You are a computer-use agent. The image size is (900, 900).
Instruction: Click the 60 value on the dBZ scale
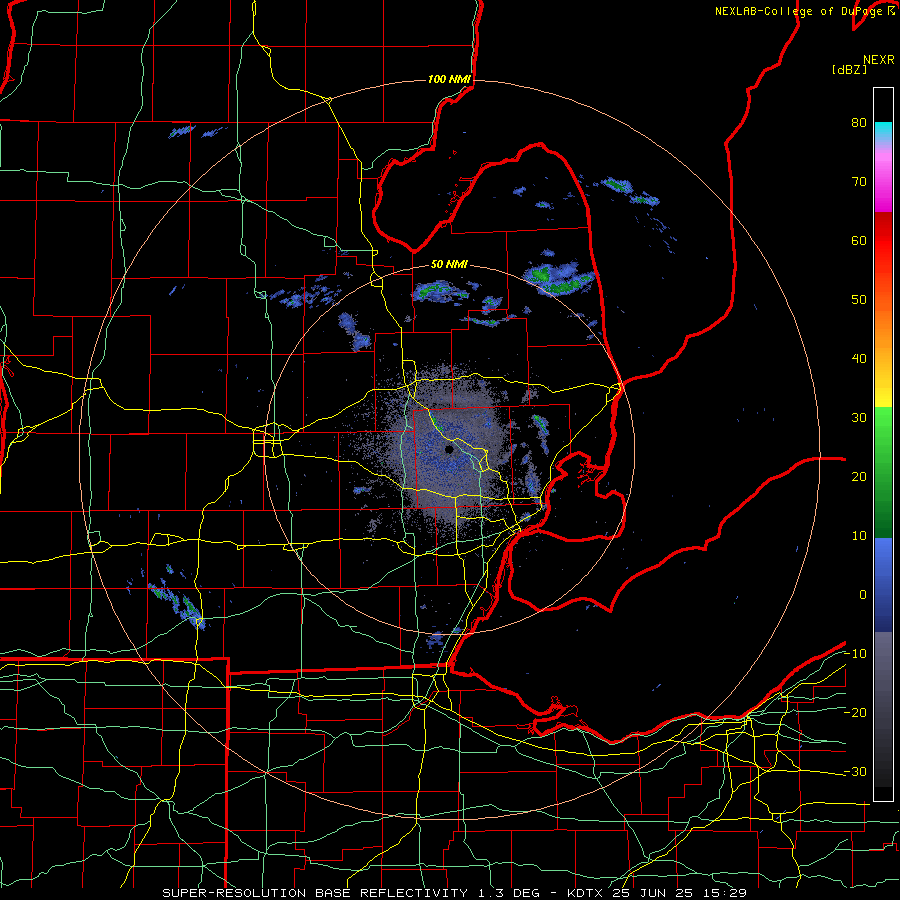(859, 240)
